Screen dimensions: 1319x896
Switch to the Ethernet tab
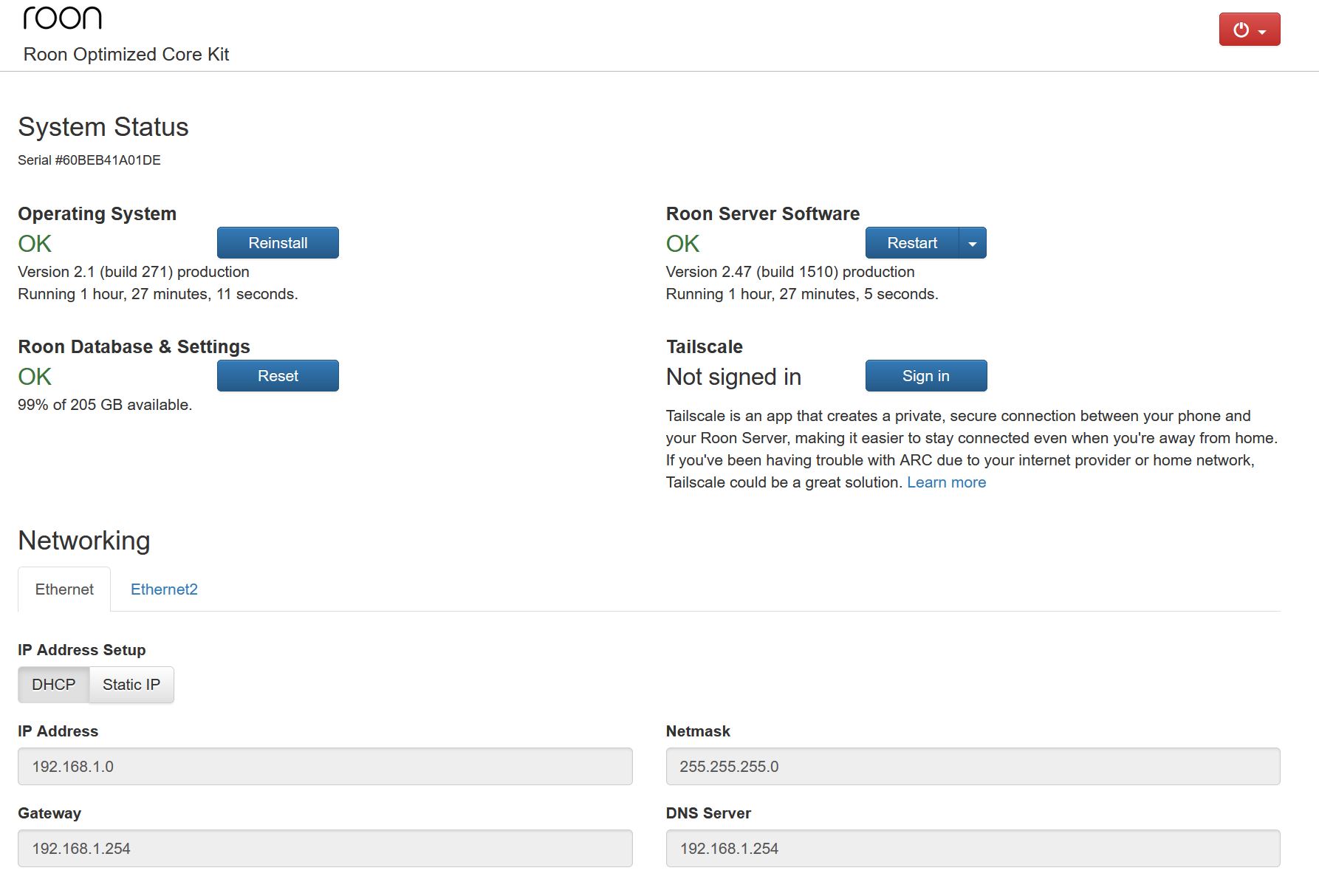[64, 589]
